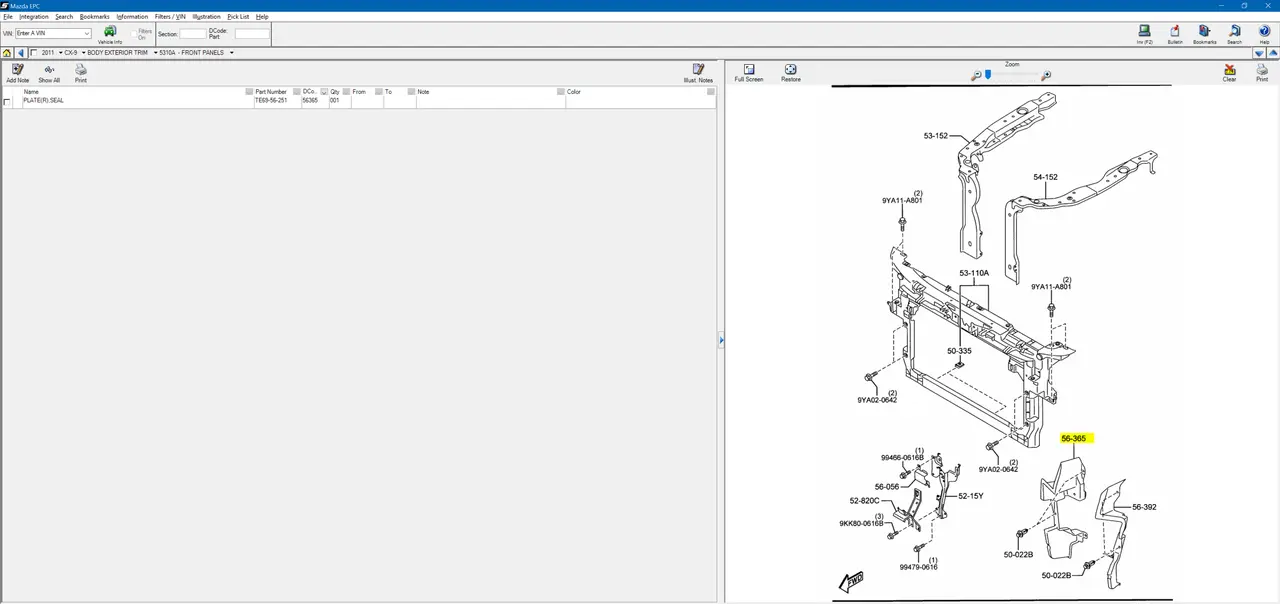Click the Add Note icon
This screenshot has width=1280, height=604.
click(17, 70)
